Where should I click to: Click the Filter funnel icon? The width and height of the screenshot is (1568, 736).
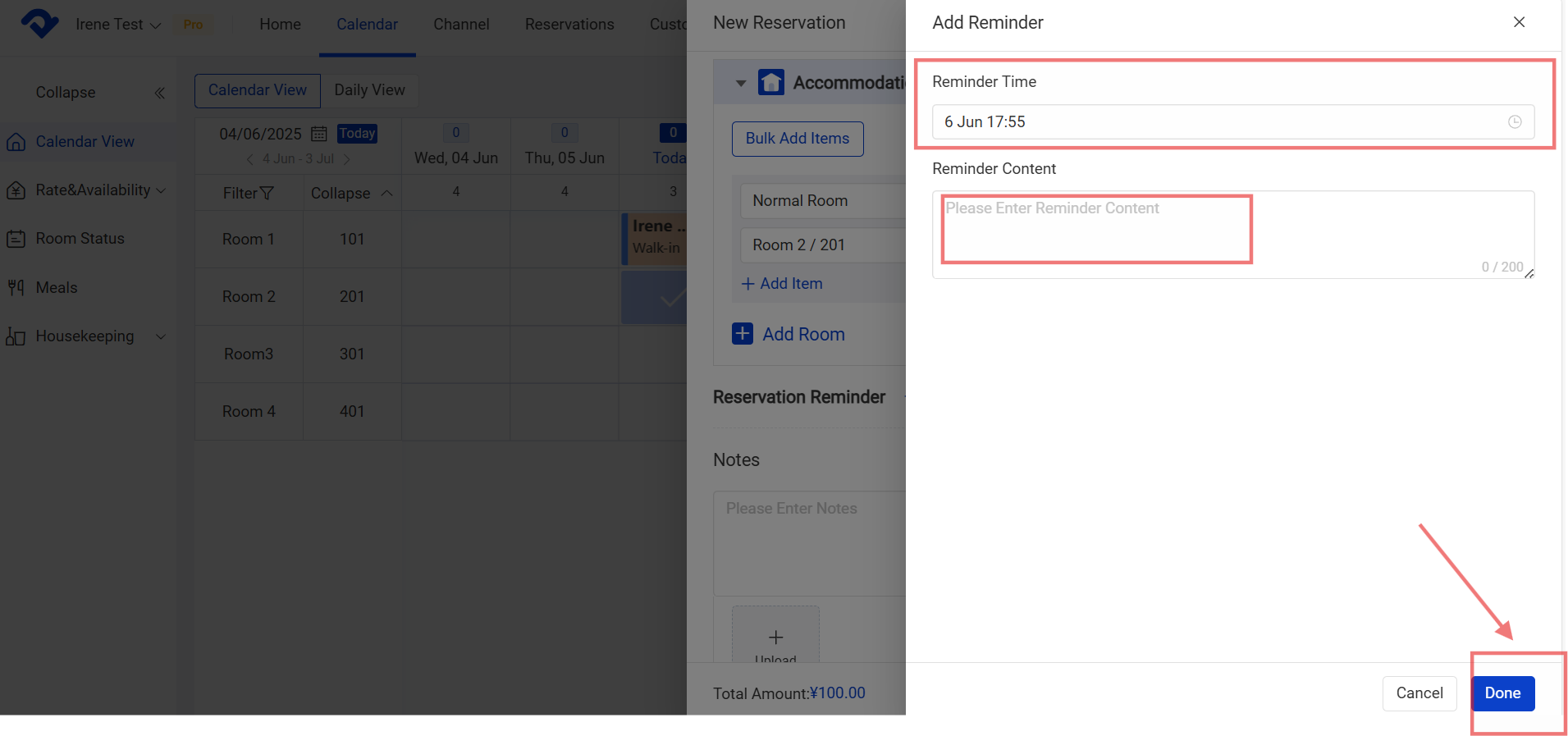pyautogui.click(x=267, y=194)
